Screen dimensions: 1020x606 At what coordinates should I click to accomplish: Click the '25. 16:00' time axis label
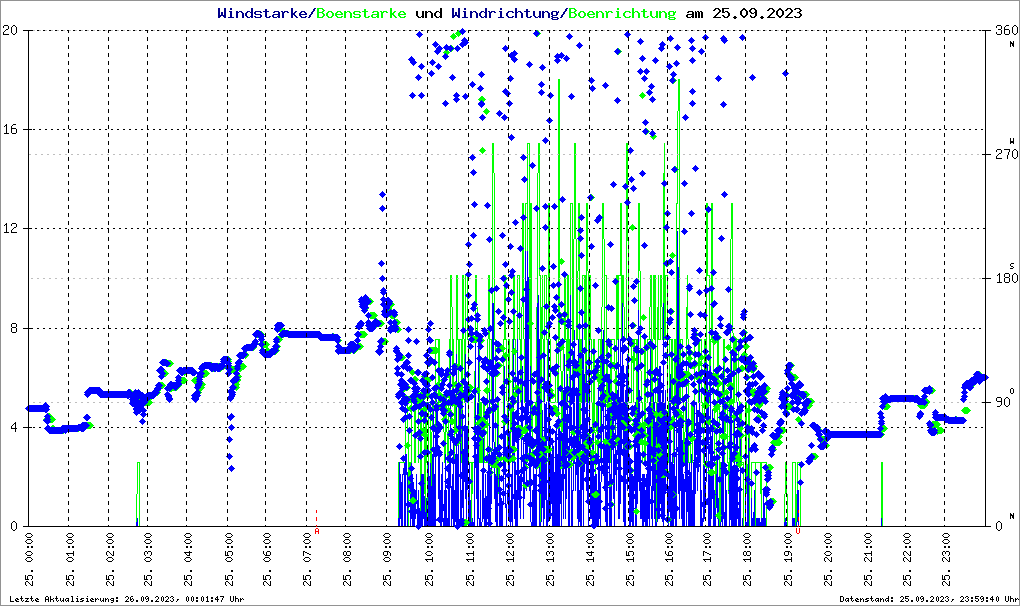669,560
